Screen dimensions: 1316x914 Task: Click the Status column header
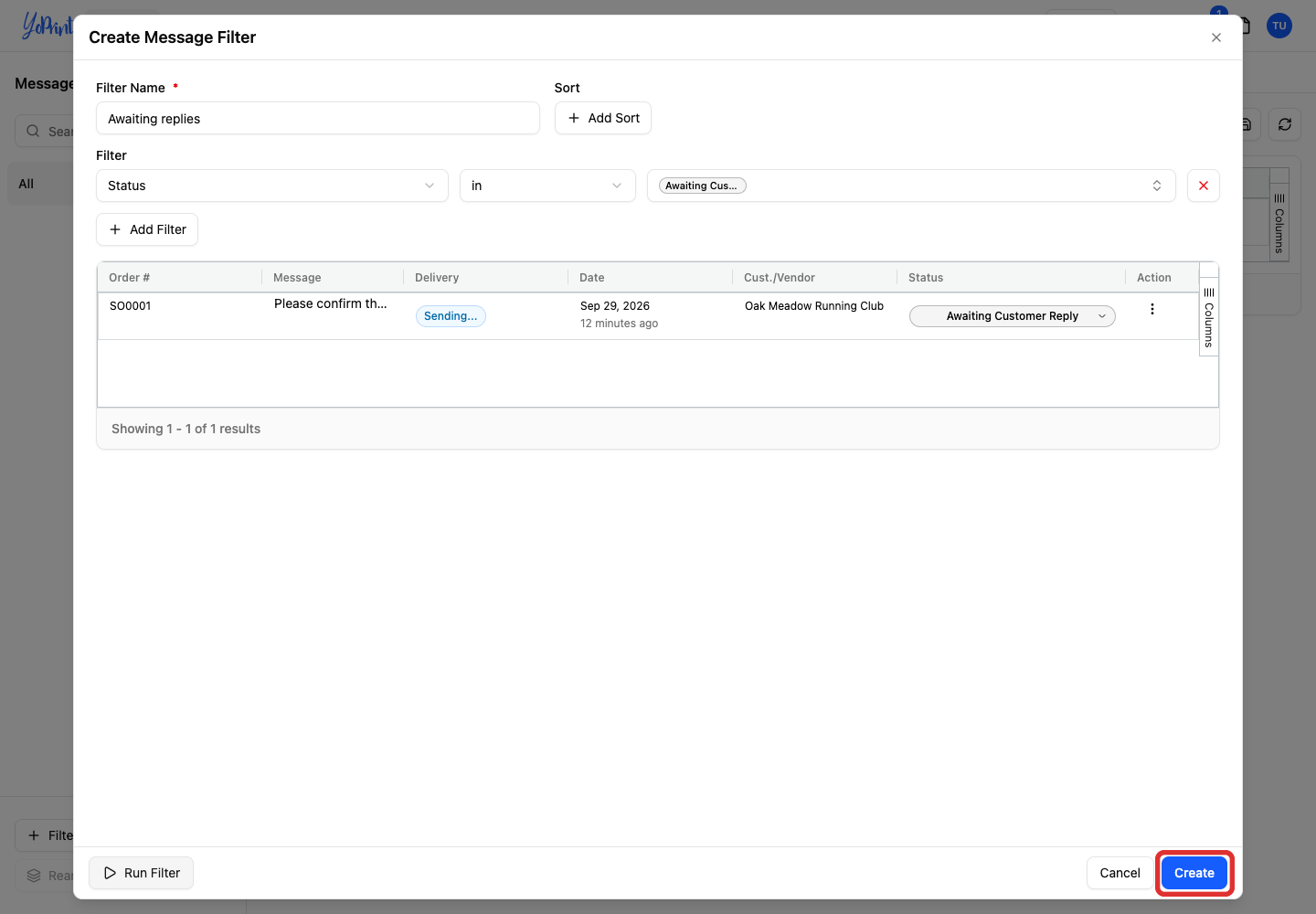coord(926,278)
